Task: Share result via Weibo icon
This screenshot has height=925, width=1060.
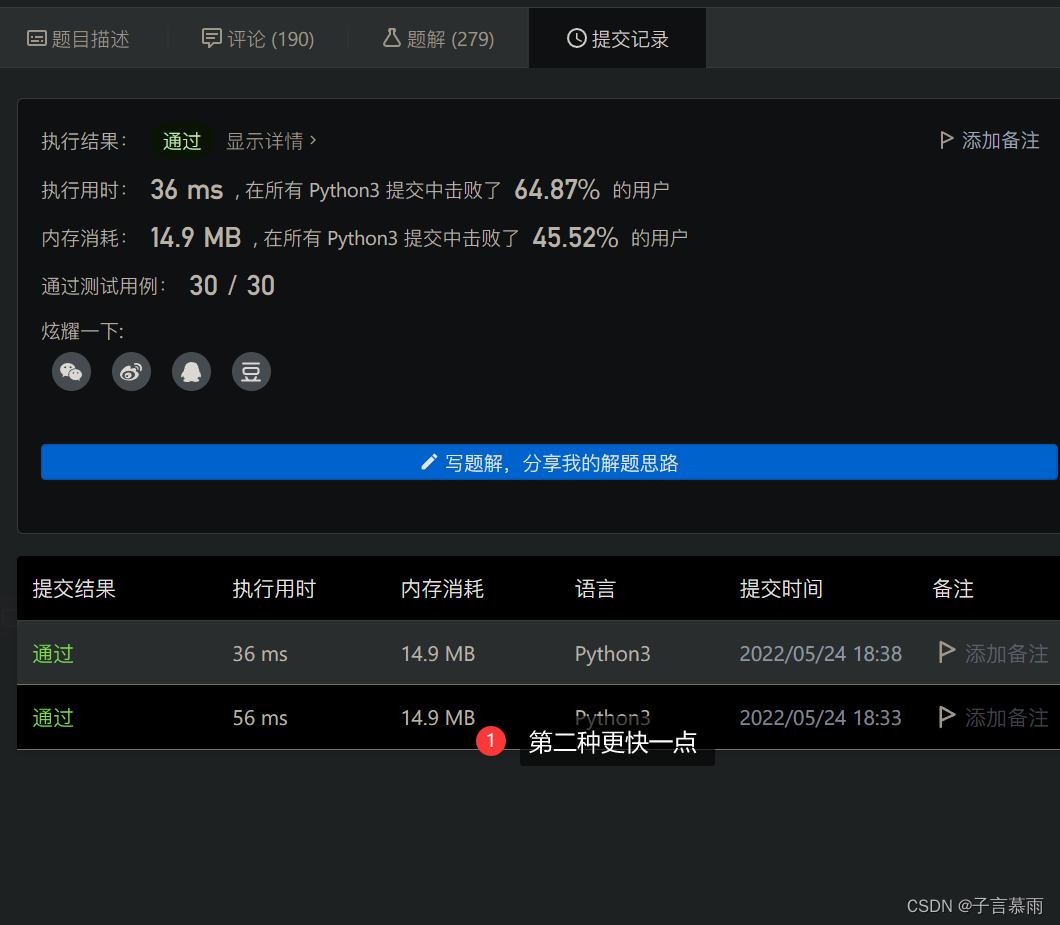Action: [131, 371]
